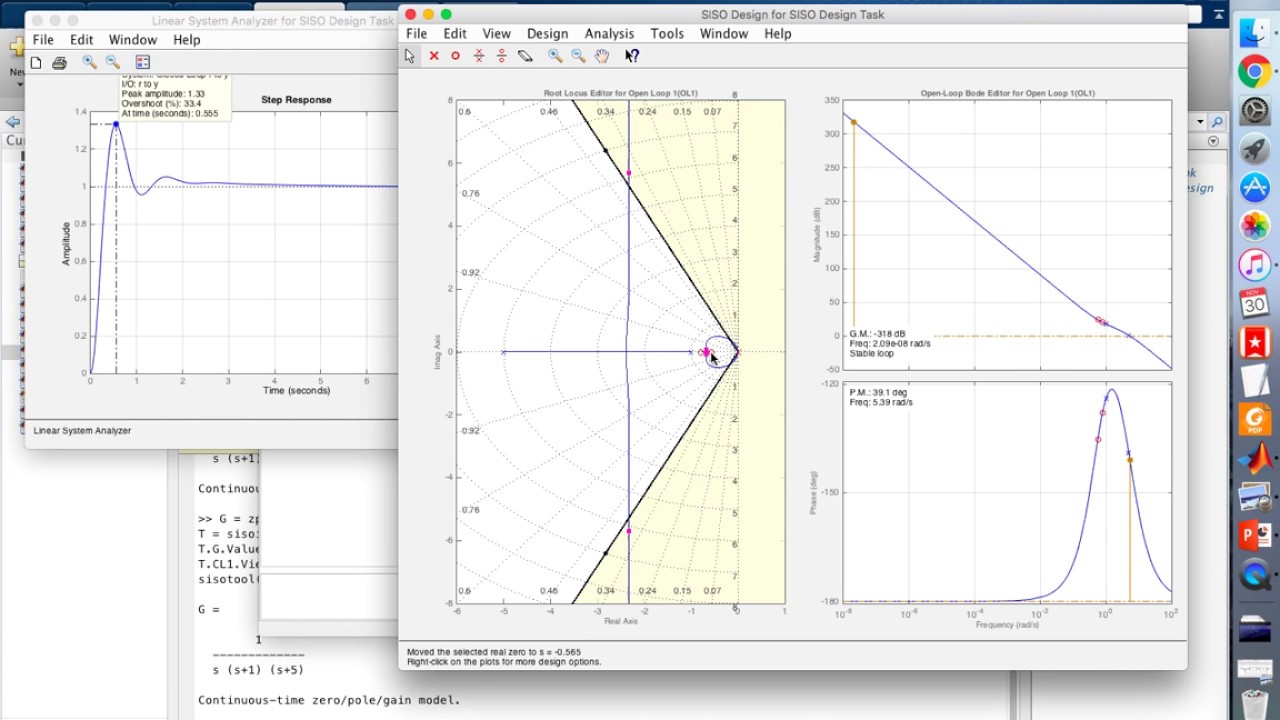The image size is (1280, 720).
Task: Select the pan hand tool
Action: pos(602,56)
